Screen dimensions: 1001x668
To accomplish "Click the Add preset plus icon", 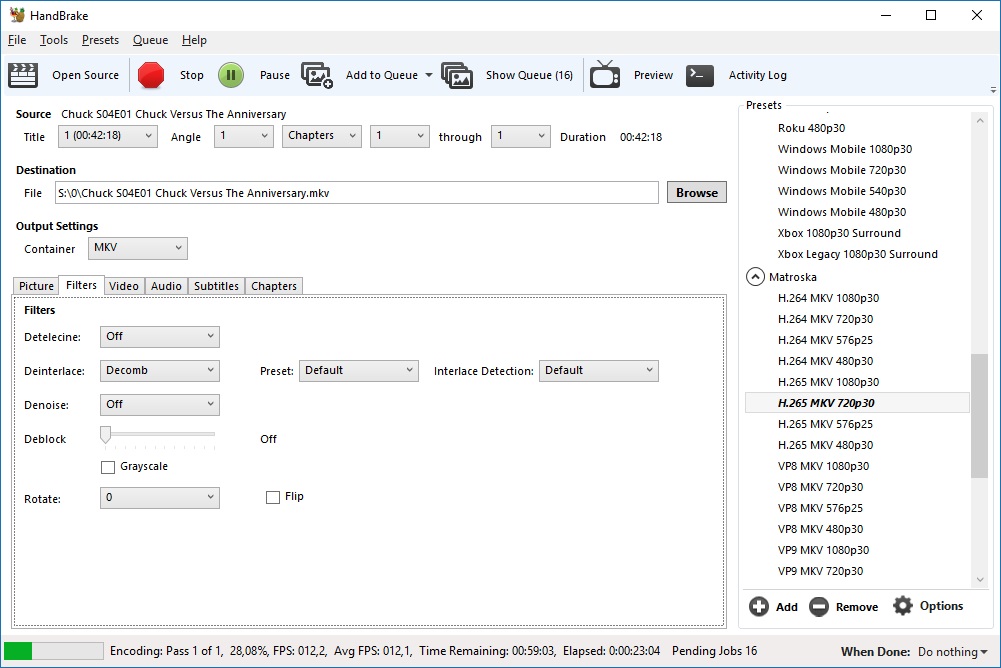I will 759,607.
